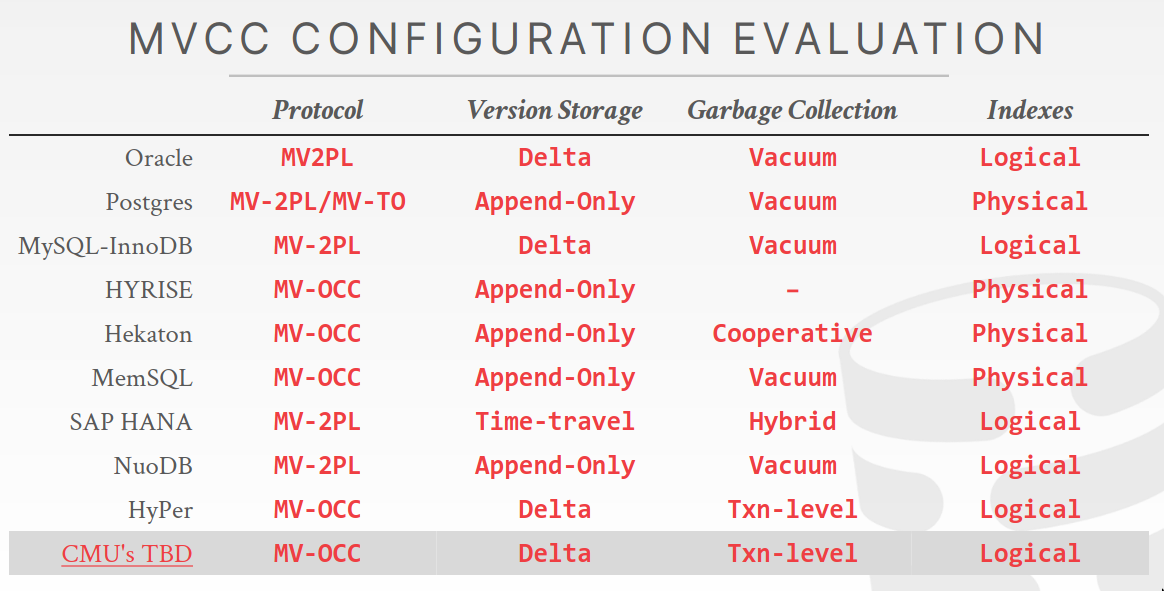The height and width of the screenshot is (591, 1164).
Task: Click the MemSQL row label
Action: [x=142, y=378]
